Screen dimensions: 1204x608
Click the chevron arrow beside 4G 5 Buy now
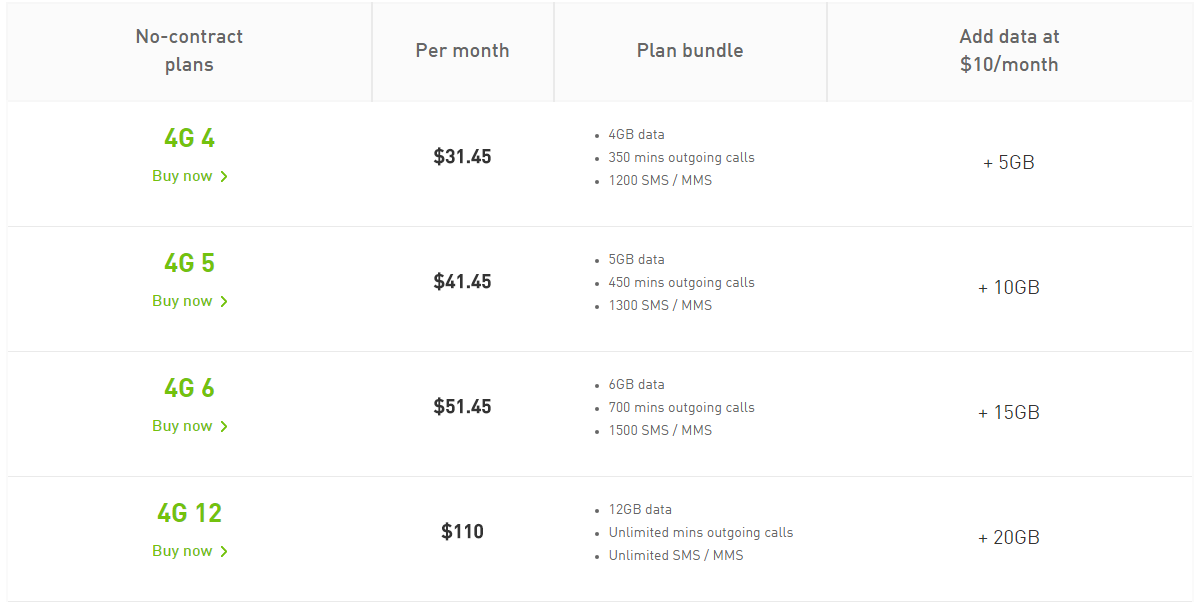(x=224, y=302)
